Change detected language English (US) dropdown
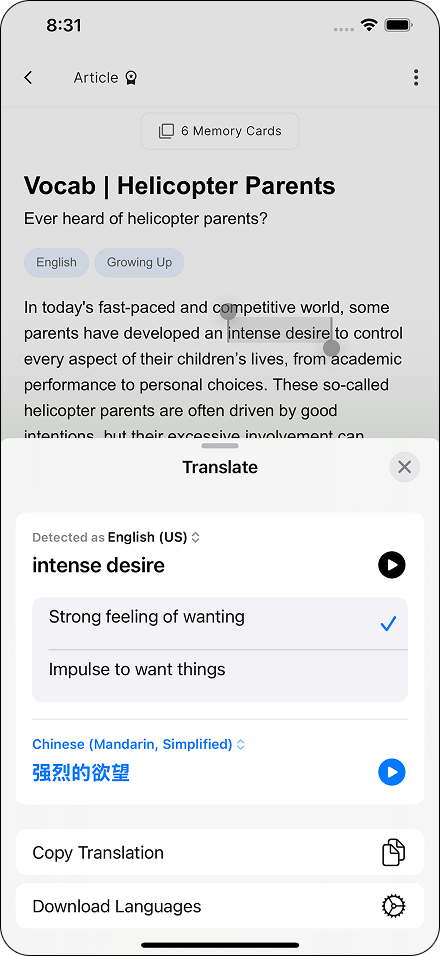 [154, 537]
